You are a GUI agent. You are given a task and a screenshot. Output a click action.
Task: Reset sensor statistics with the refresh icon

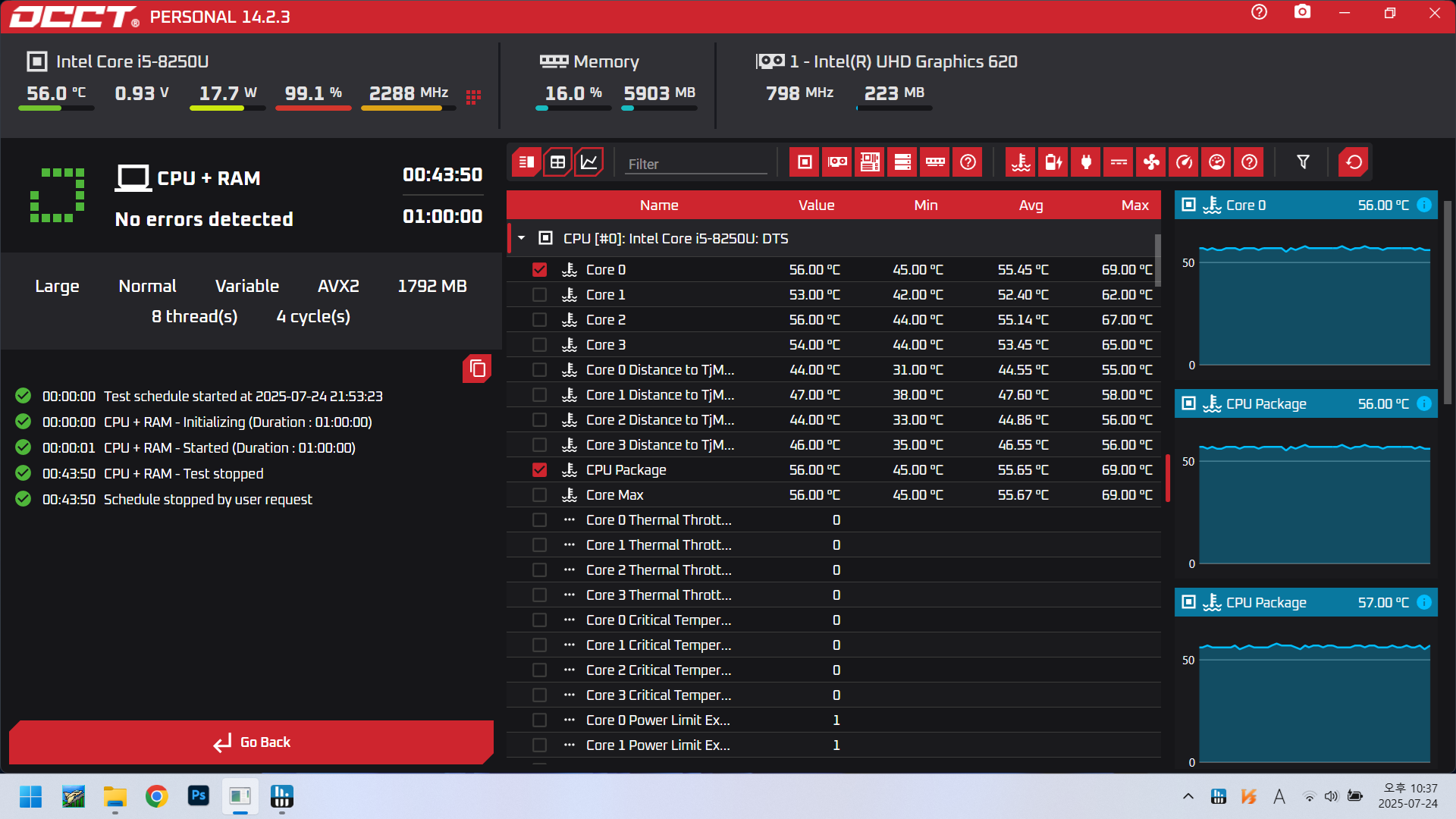pos(1354,162)
